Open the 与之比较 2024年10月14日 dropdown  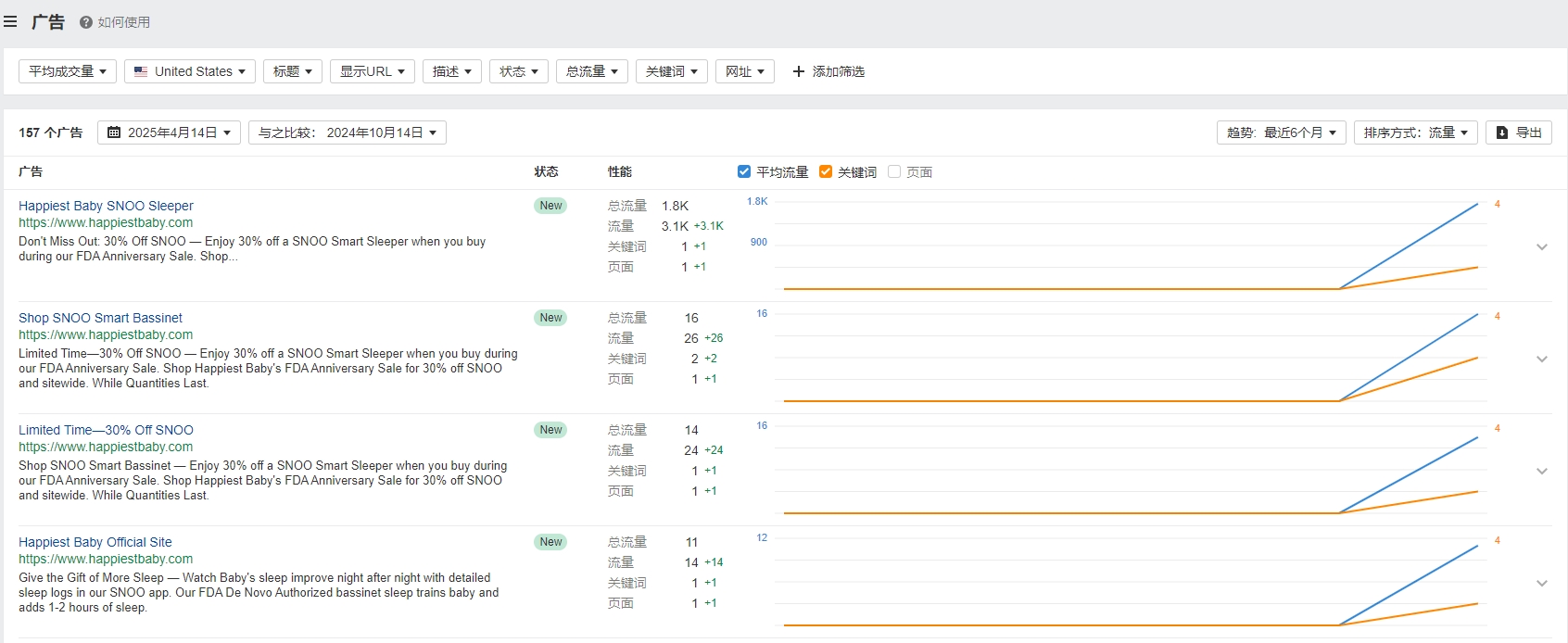pos(348,132)
